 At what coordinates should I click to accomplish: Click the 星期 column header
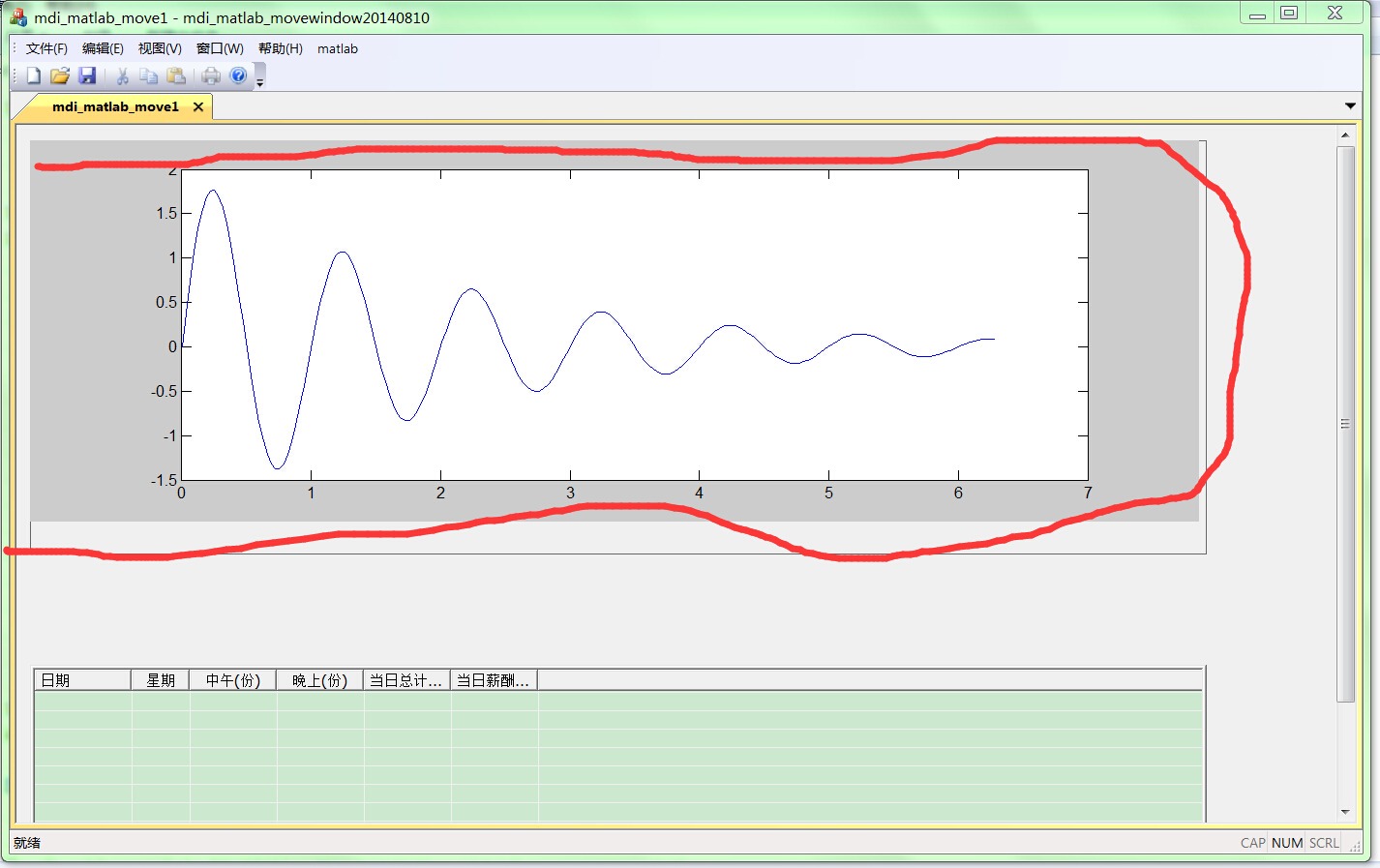(160, 680)
